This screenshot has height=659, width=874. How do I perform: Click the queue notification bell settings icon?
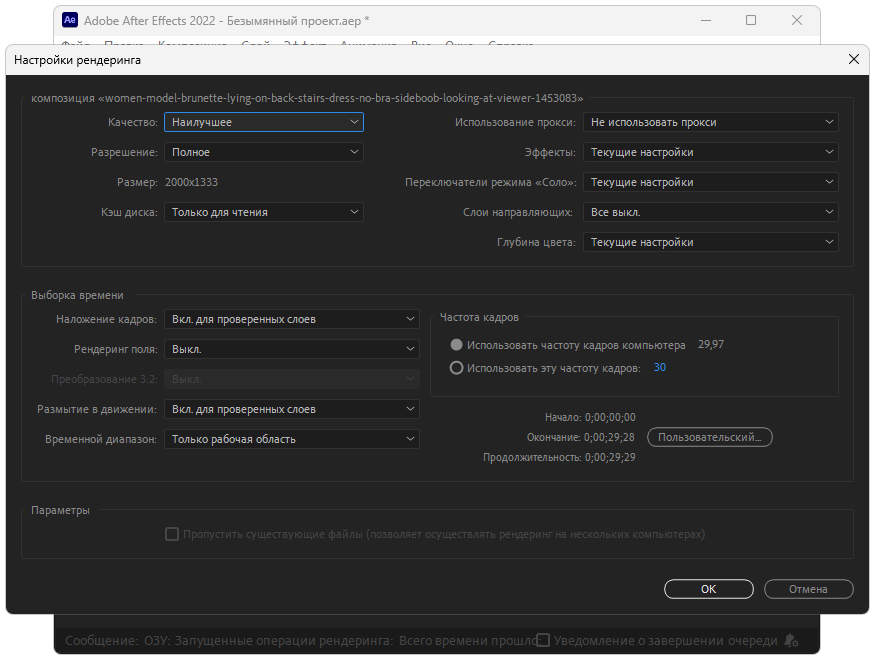pyautogui.click(x=791, y=641)
